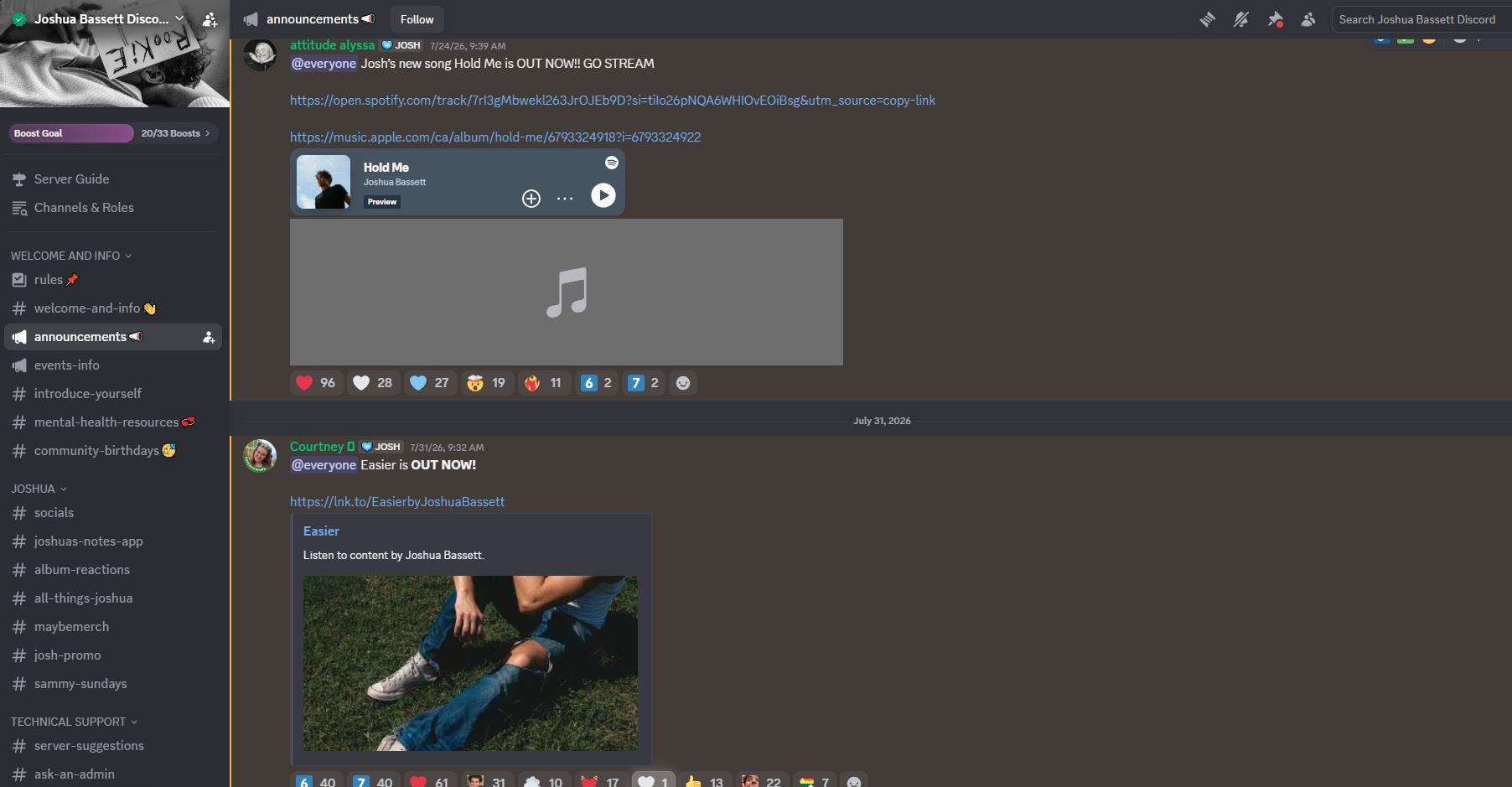Toggle the red heart reaction with 96

(x=315, y=383)
